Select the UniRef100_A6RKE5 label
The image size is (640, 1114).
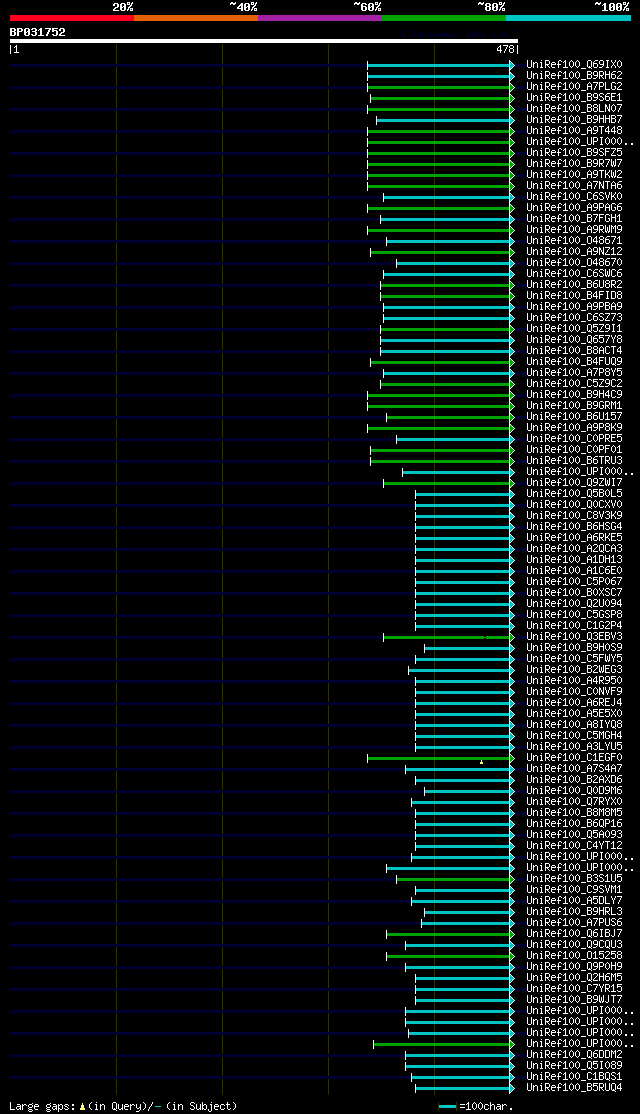[575, 538]
